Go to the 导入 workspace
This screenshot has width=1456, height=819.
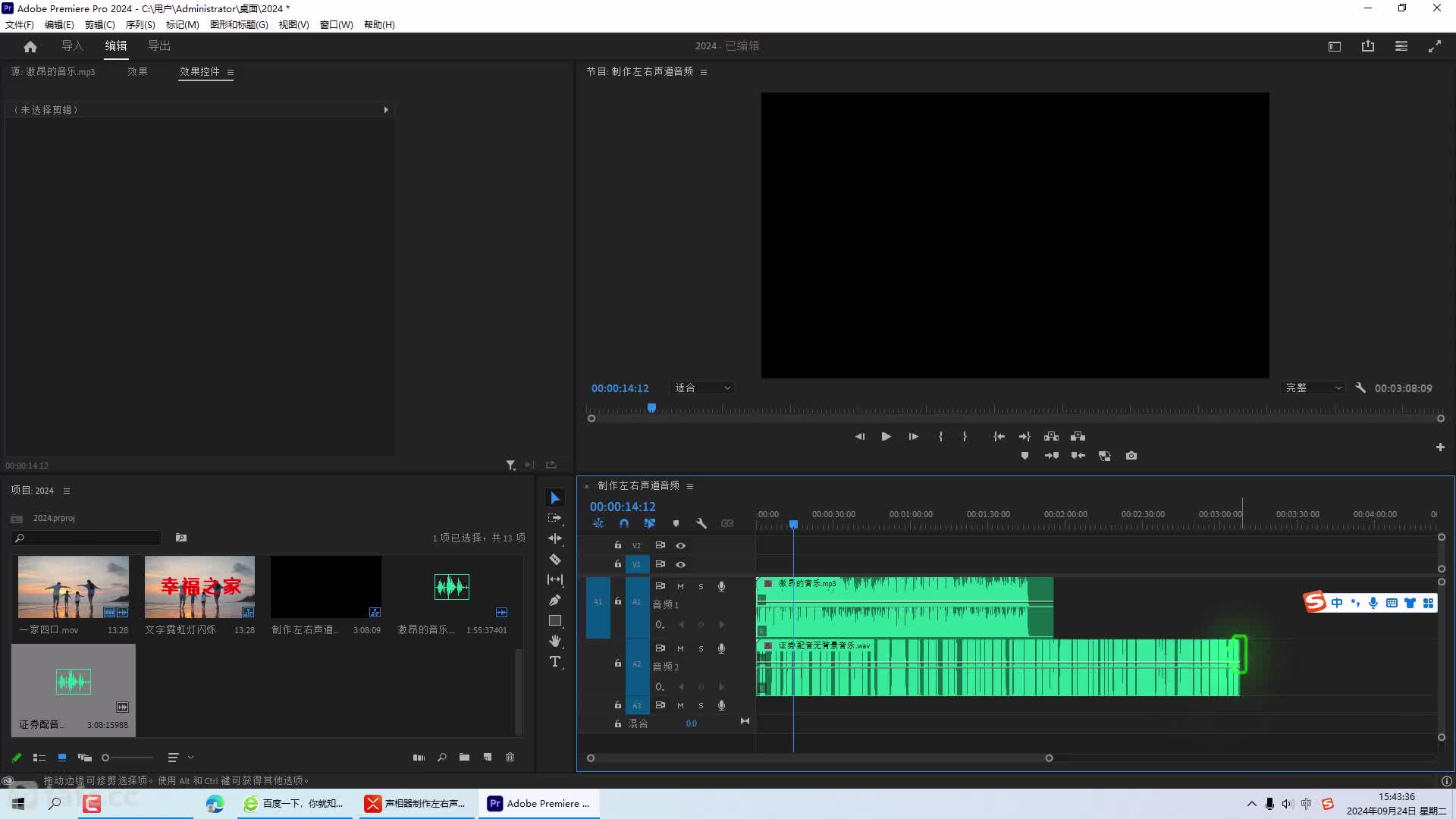click(72, 46)
